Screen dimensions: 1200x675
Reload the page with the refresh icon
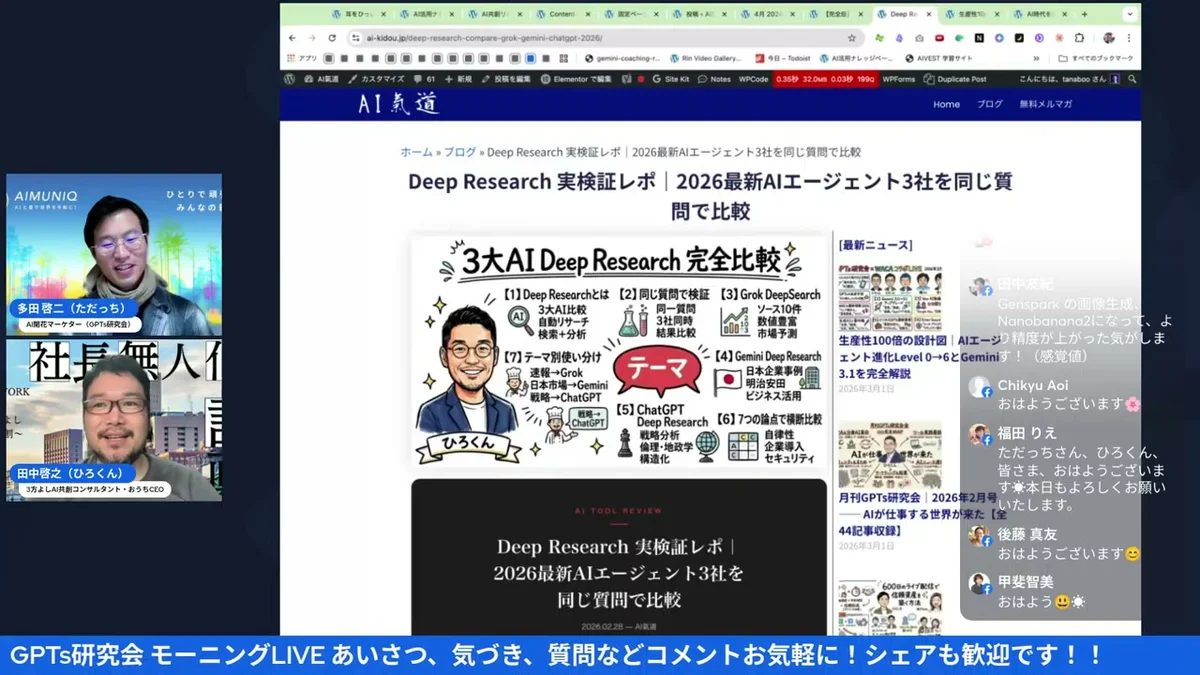coord(332,36)
